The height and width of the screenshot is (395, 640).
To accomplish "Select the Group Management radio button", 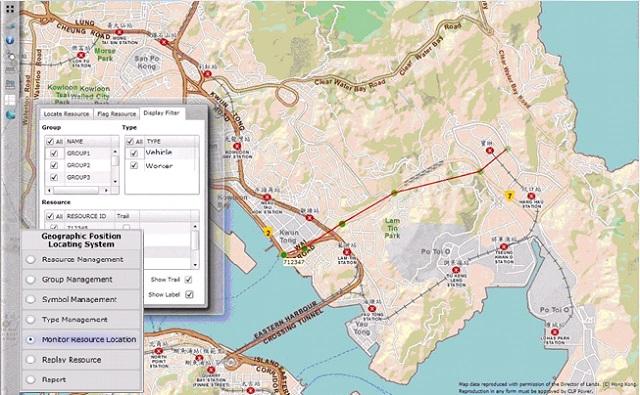I will click(31, 280).
